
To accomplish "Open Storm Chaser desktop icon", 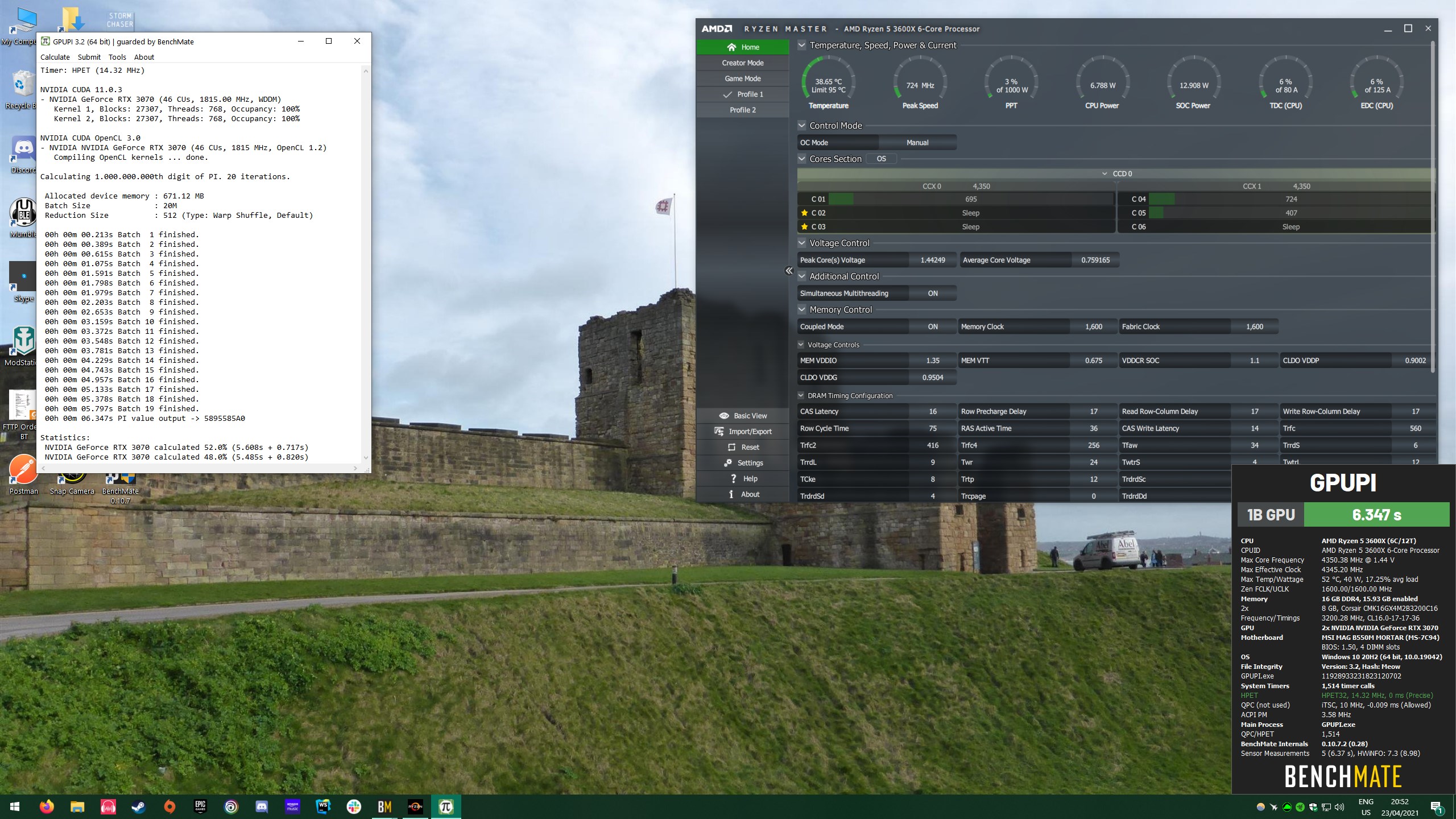I will [x=120, y=20].
